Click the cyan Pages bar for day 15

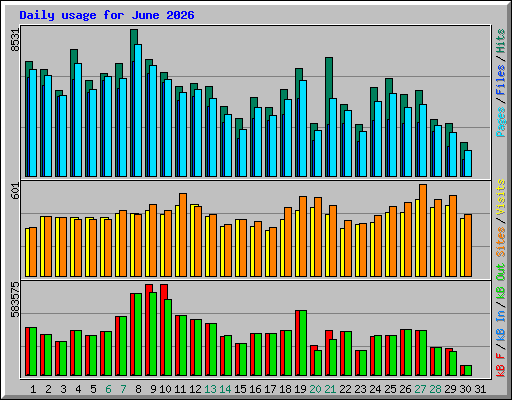pyautogui.click(x=243, y=153)
